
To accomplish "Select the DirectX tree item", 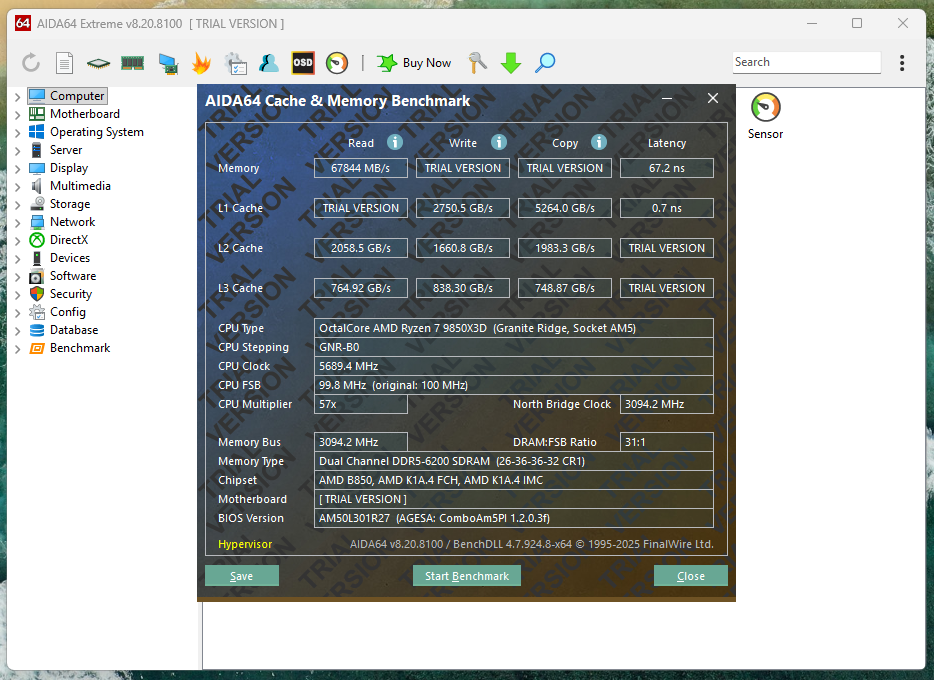I will (69, 240).
